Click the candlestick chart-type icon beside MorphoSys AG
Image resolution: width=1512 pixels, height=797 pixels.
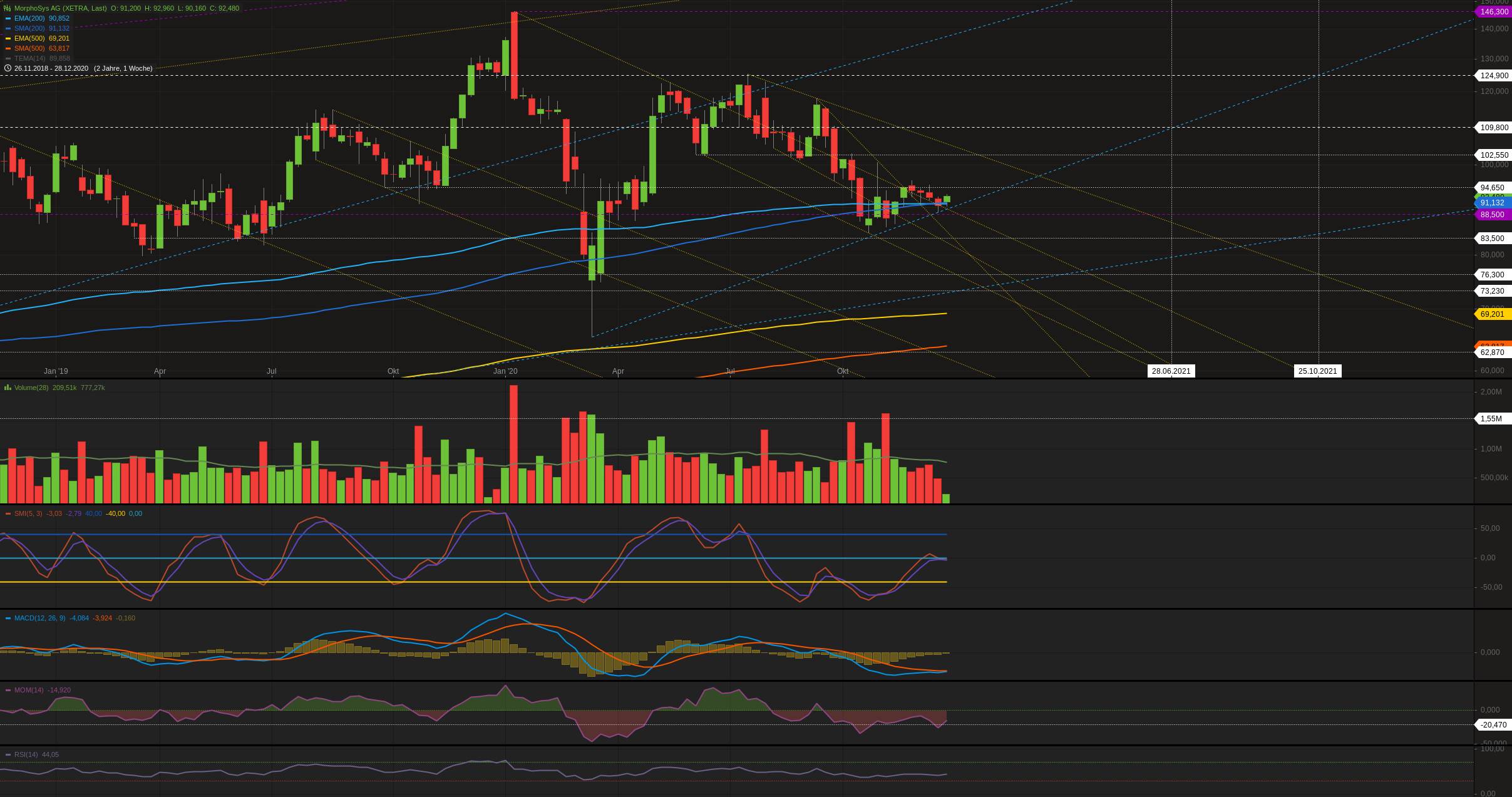click(x=8, y=8)
